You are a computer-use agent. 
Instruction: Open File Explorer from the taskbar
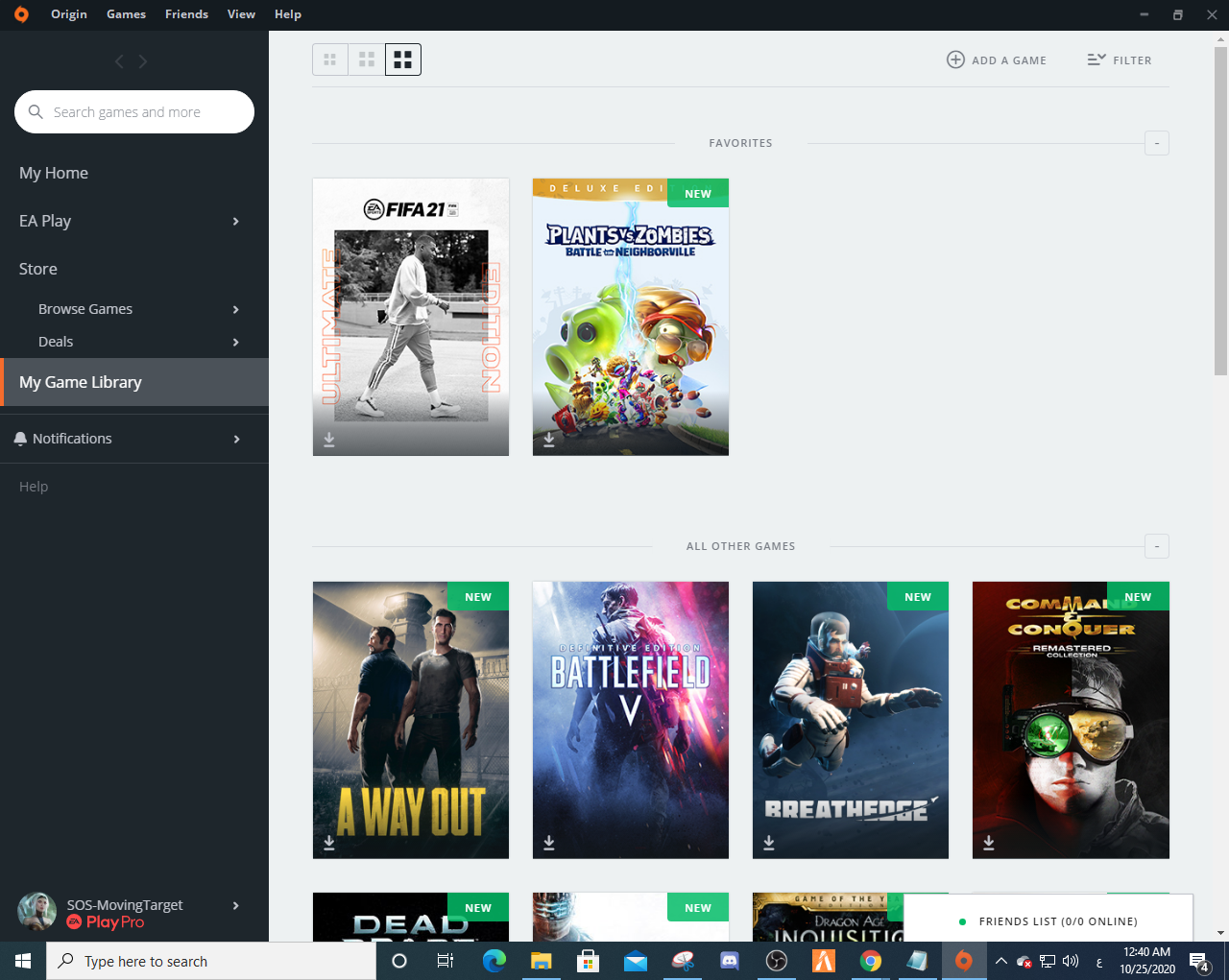[542, 961]
